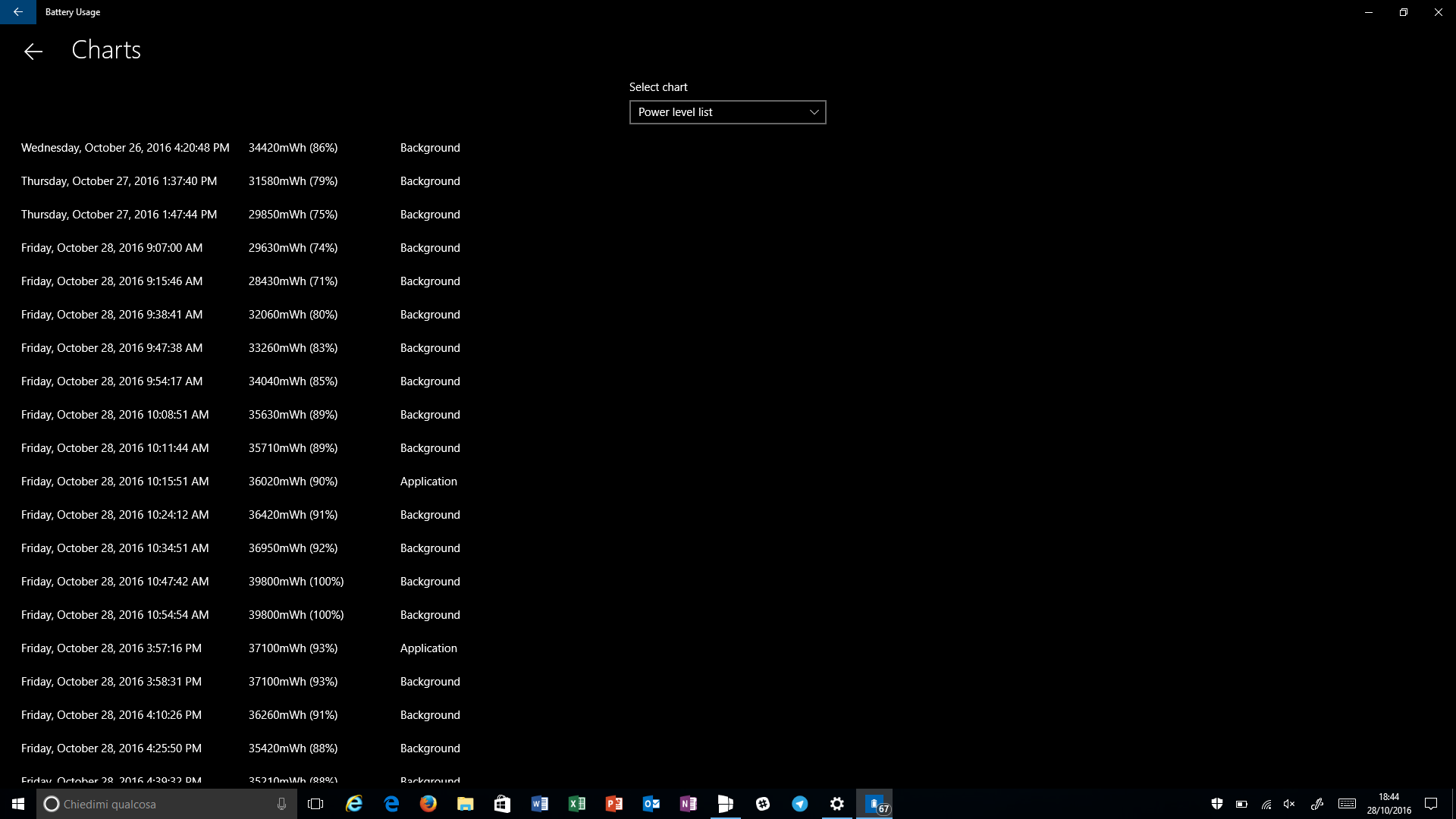The width and height of the screenshot is (1456, 819).
Task: Open Microsoft Edge from the taskbar
Action: click(391, 804)
